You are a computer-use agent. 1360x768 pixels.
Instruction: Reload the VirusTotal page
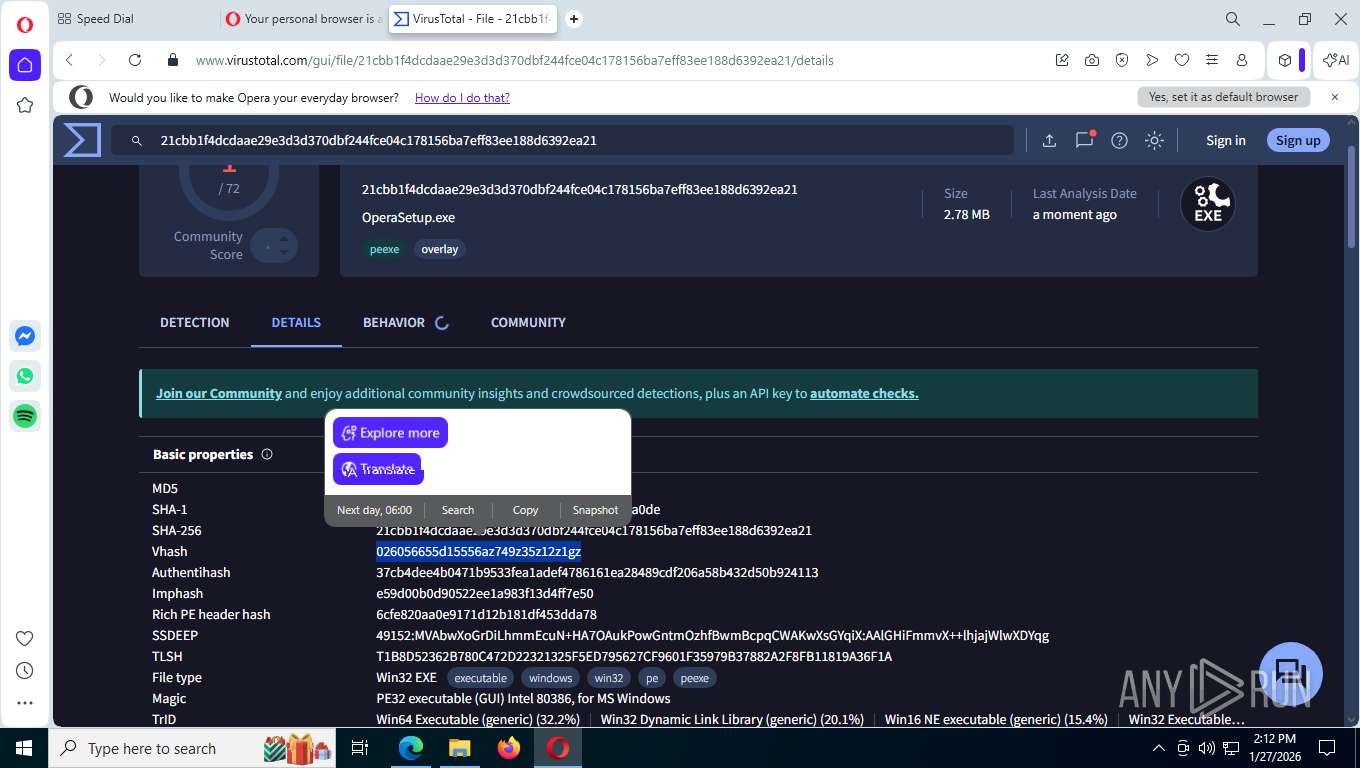coord(135,60)
